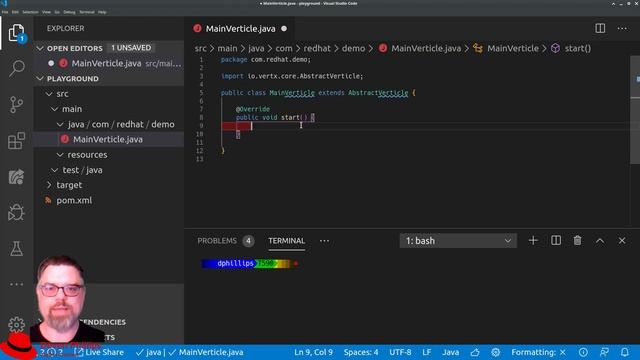Click the Java file icon in editor tab
Screen dimensions: 640x360
[x=198, y=28]
